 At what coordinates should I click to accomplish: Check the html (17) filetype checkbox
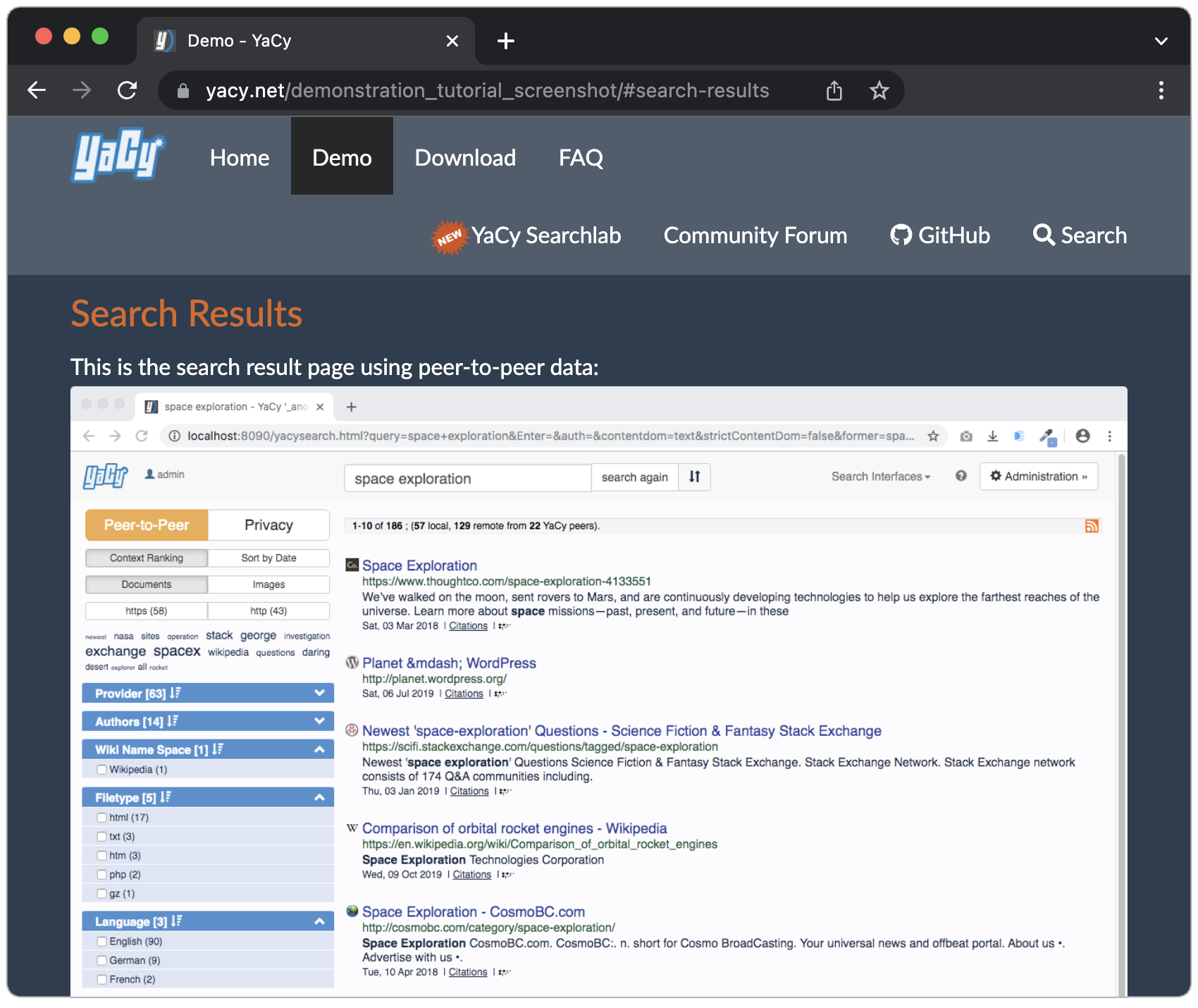click(102, 818)
